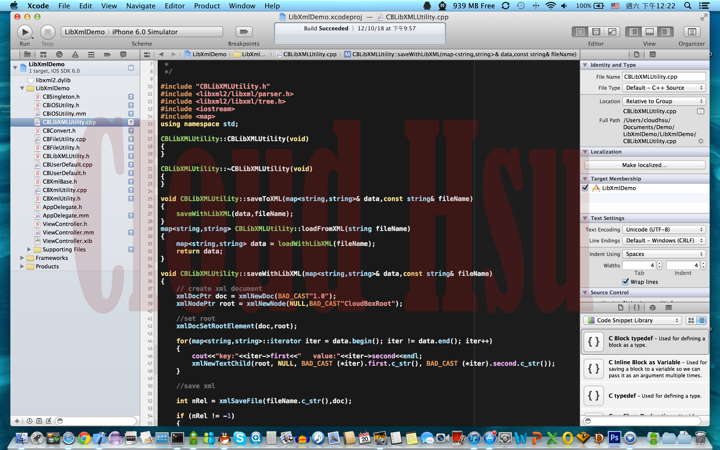Expand the Products group

22,266
